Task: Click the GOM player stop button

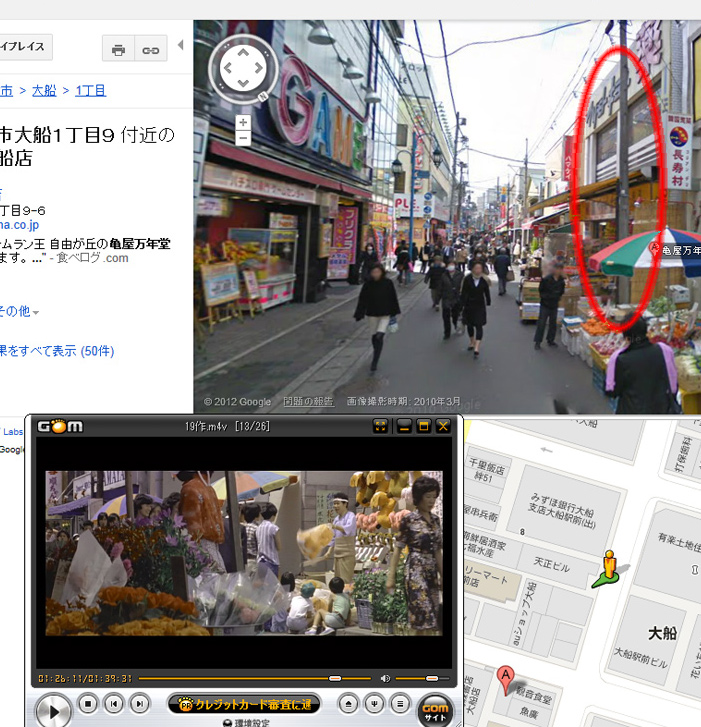Action: pos(88,704)
